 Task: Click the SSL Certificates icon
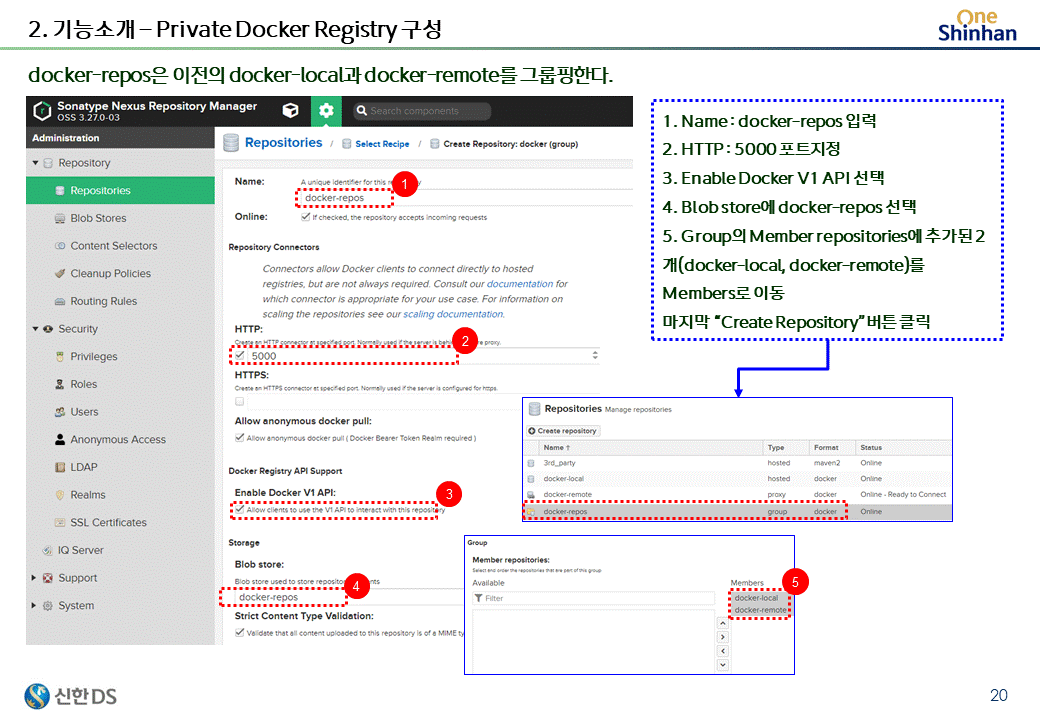60,522
